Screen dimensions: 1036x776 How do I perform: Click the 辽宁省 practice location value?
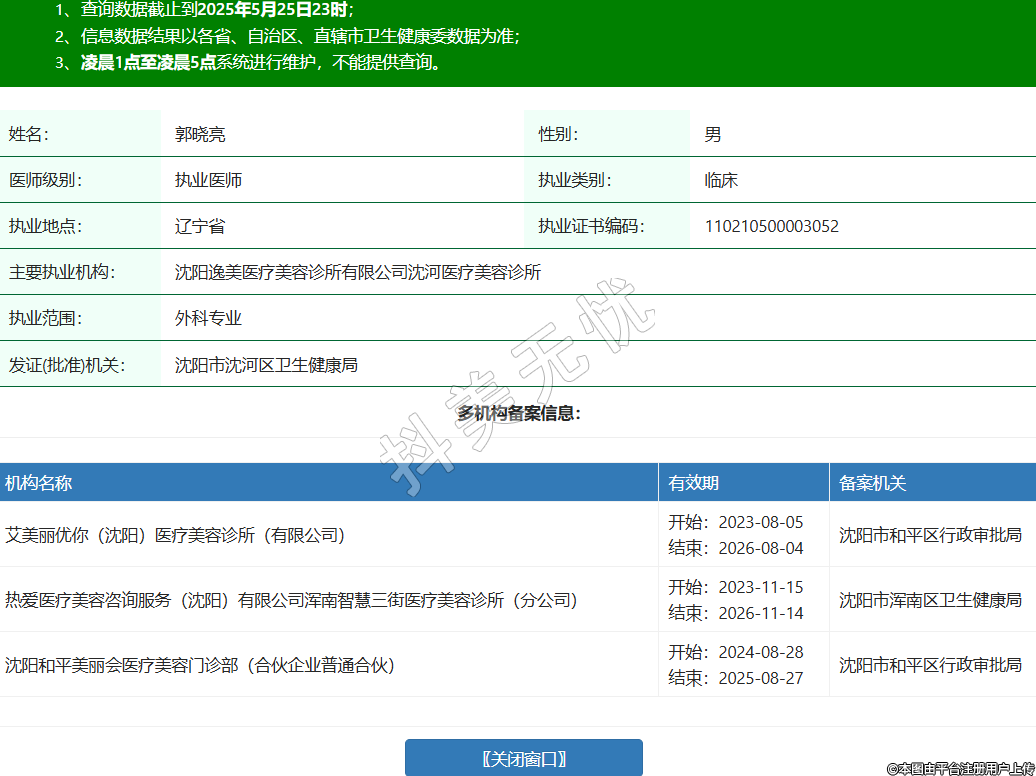[x=200, y=226]
